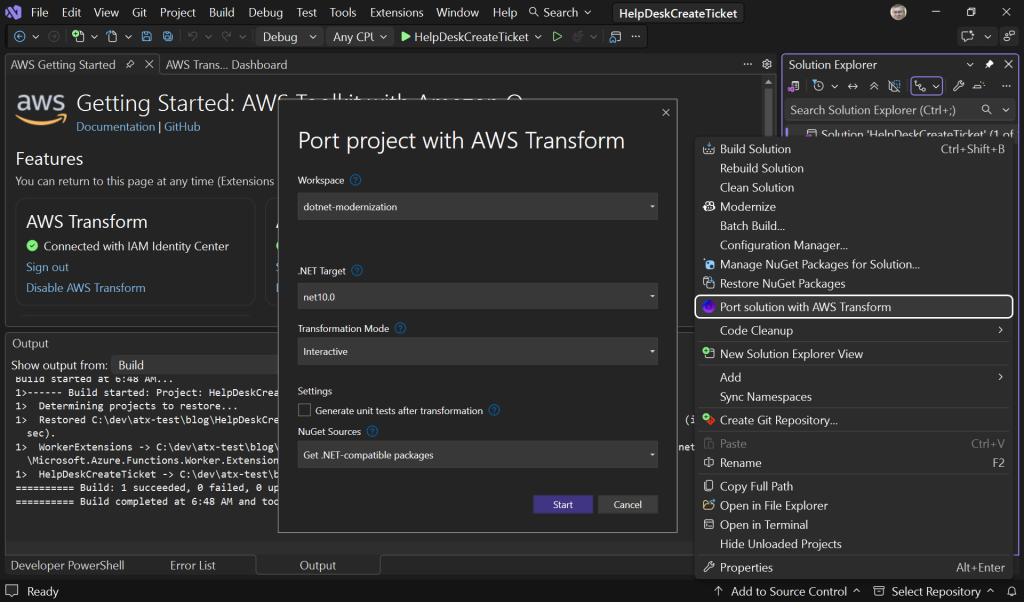Click the Hot Reload flame icon

(578, 37)
